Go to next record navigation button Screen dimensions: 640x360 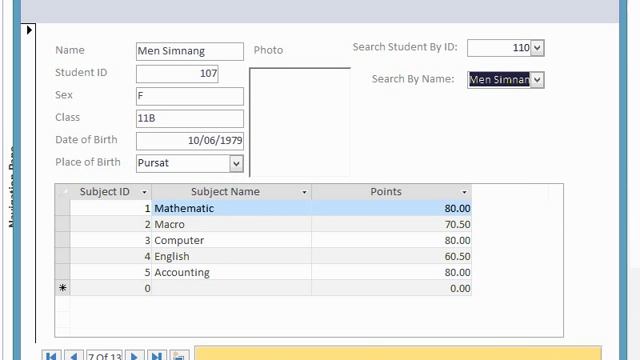135,356
